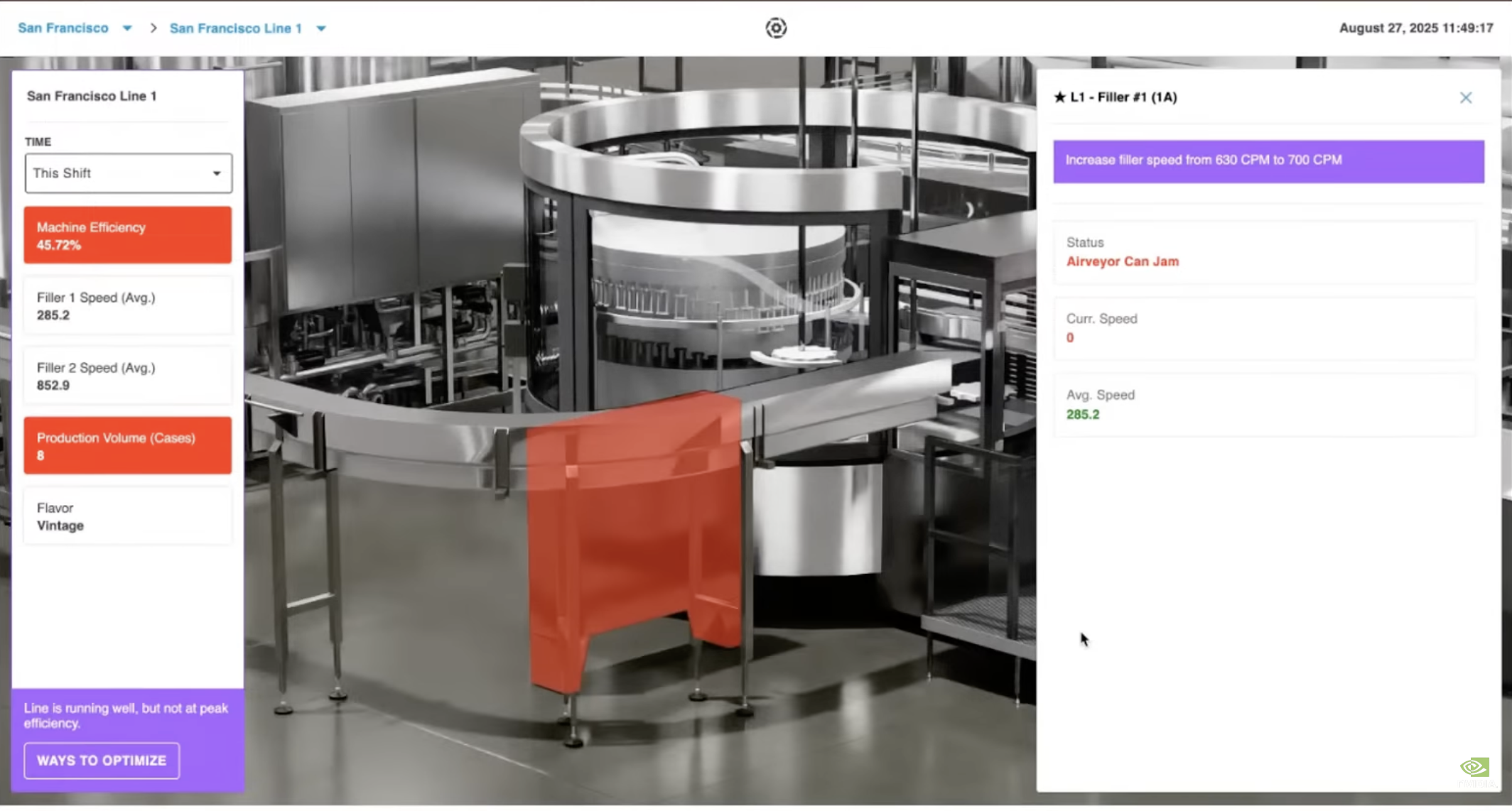Click the date and time August 27, 2025
This screenshot has height=811, width=1512.
point(1416,28)
